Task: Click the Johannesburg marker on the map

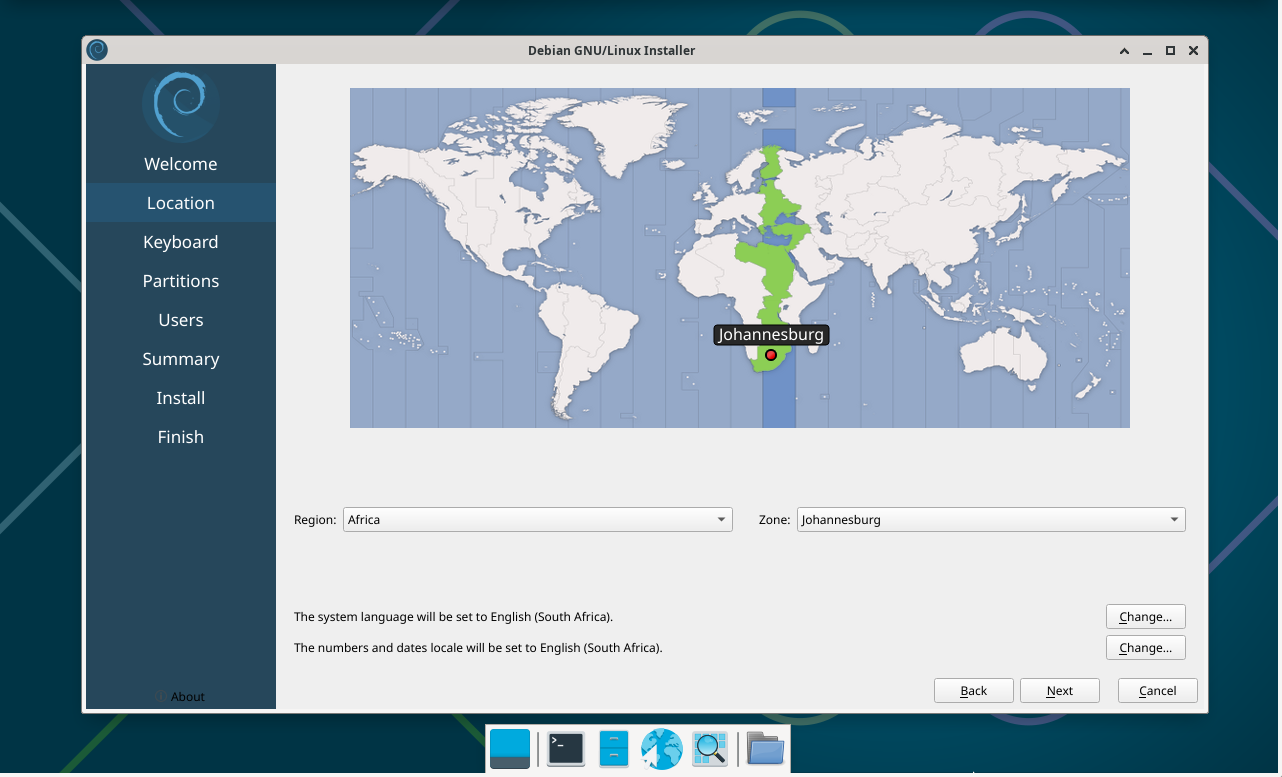Action: 771,354
